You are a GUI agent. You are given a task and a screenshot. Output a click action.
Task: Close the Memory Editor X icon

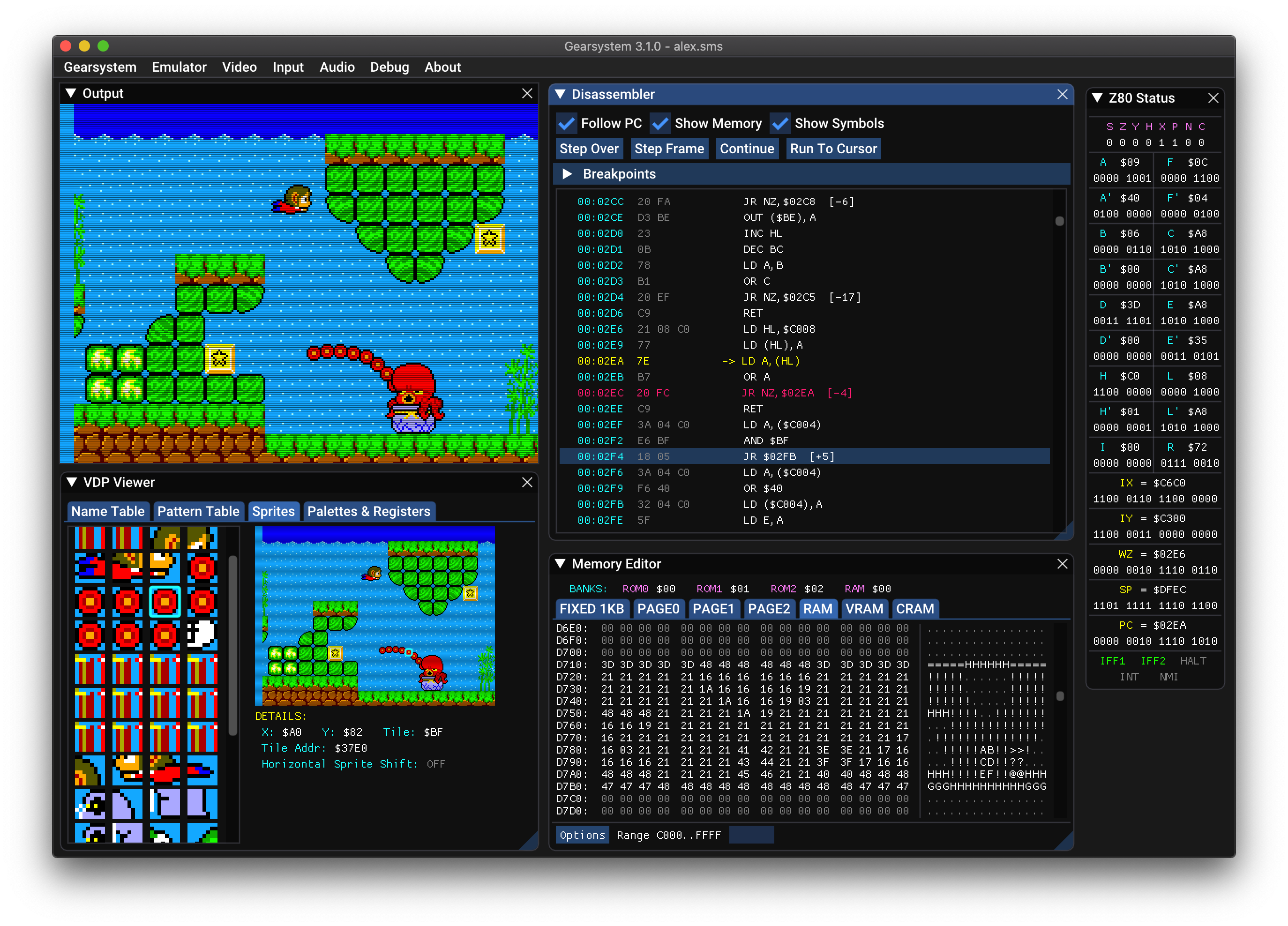click(1062, 564)
